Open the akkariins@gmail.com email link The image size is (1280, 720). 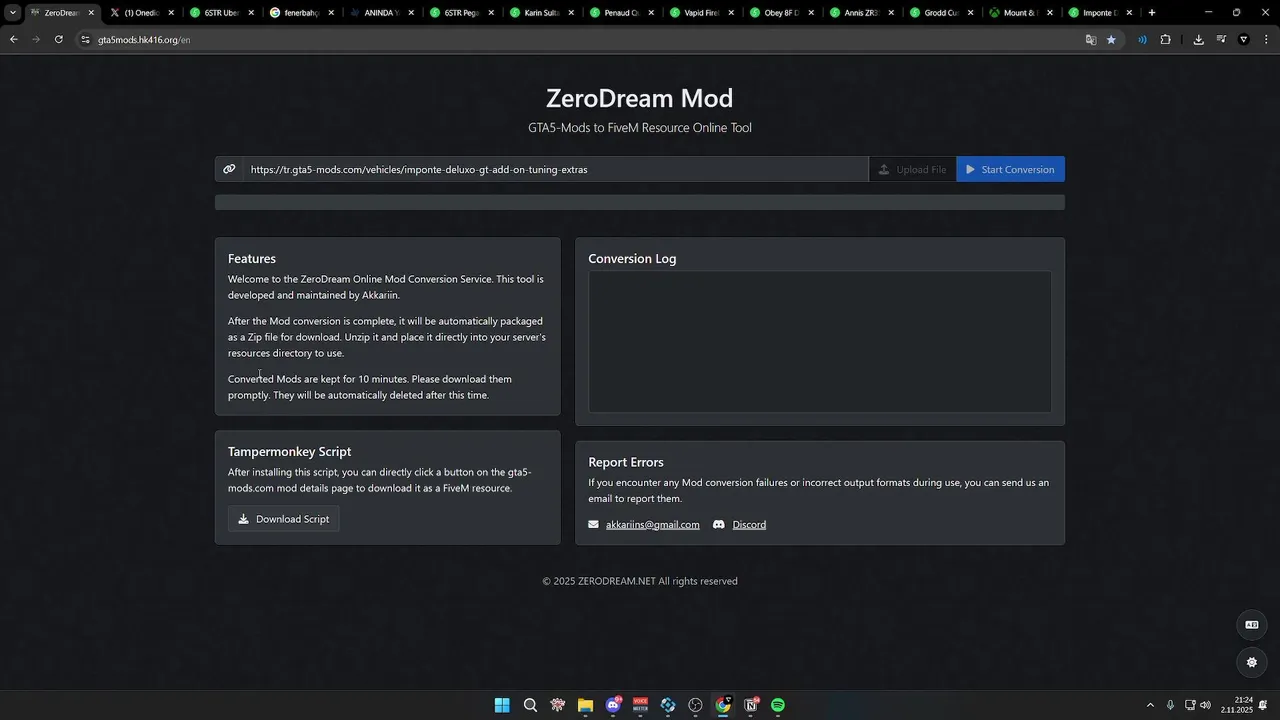pyautogui.click(x=652, y=525)
